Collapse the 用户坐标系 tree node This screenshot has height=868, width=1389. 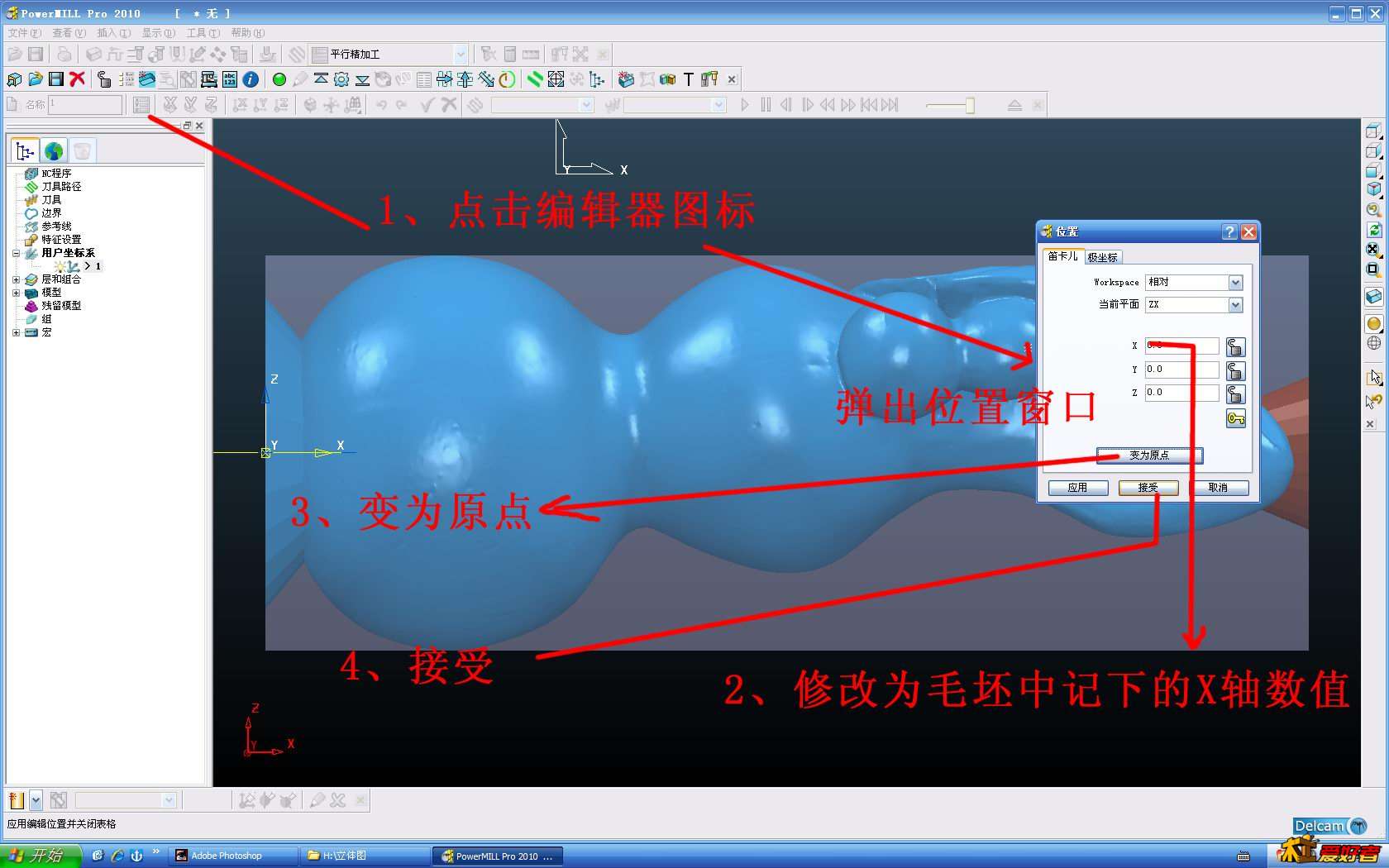point(16,253)
